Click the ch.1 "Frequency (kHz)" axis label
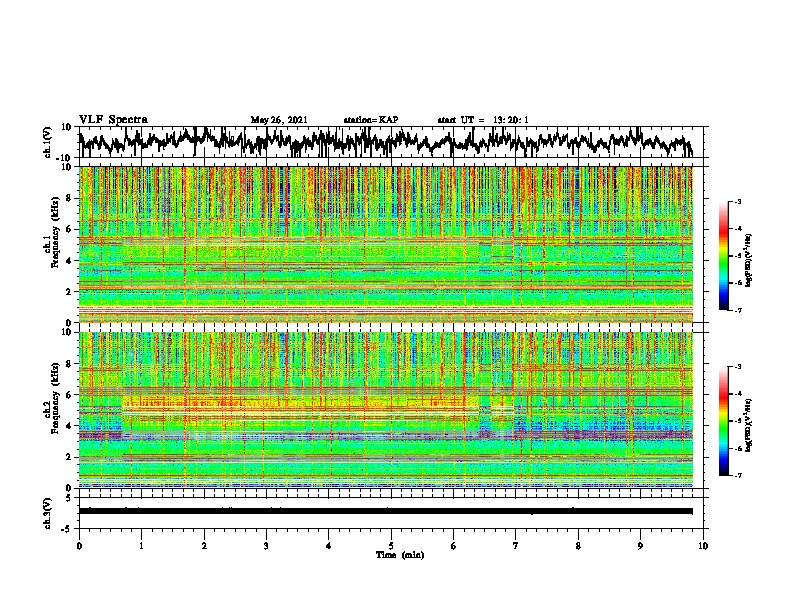The height and width of the screenshot is (612, 792). (55, 233)
